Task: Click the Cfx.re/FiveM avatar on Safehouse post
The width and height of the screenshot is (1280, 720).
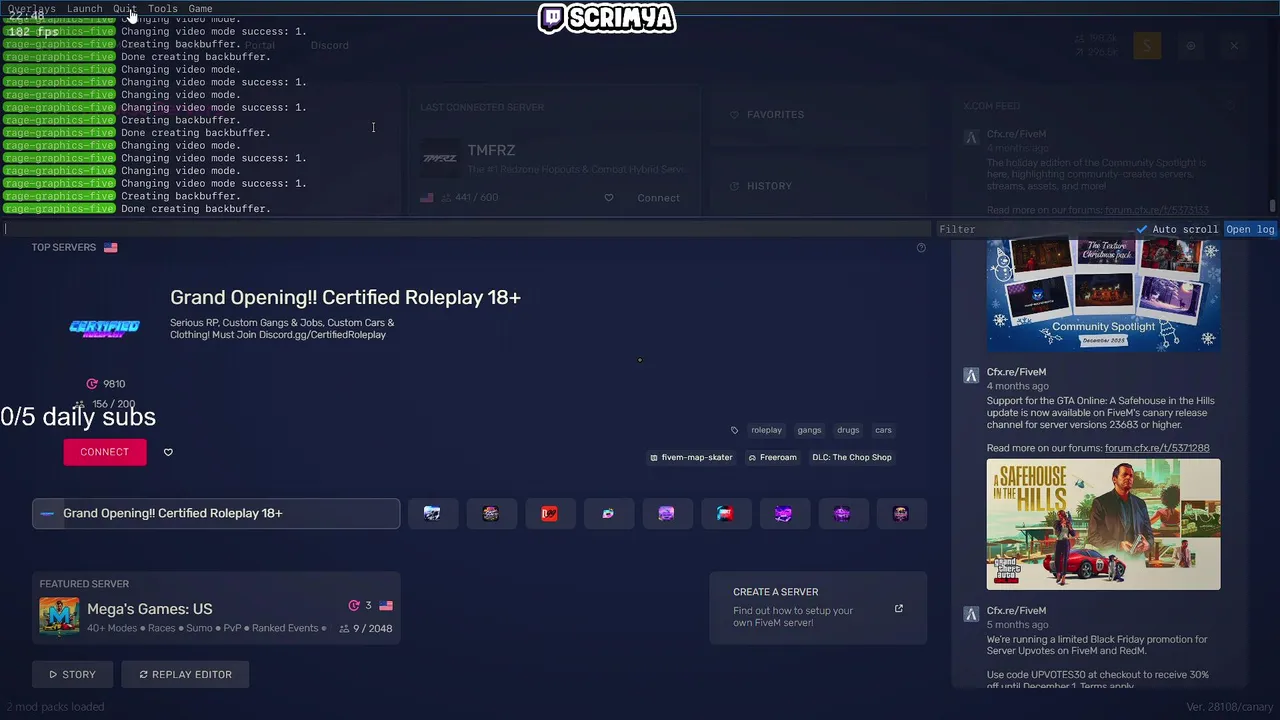Action: click(x=970, y=376)
